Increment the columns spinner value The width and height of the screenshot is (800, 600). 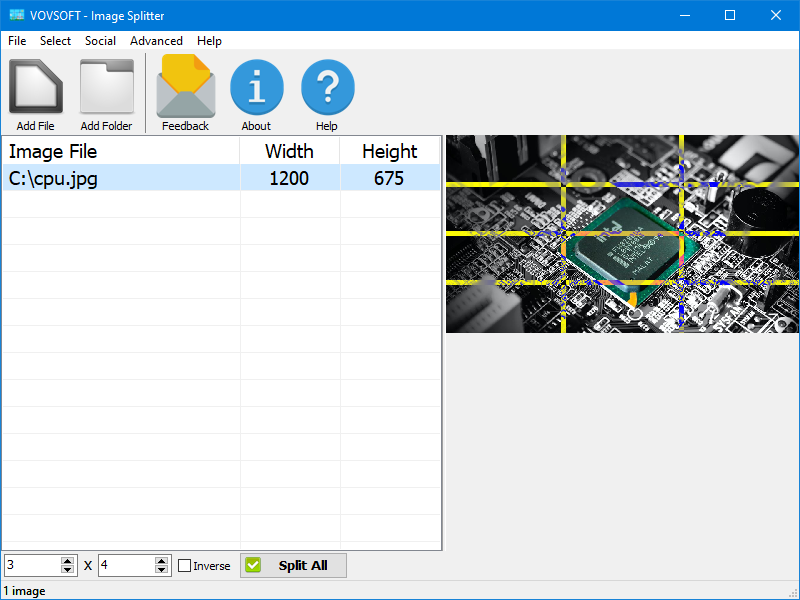point(161,561)
